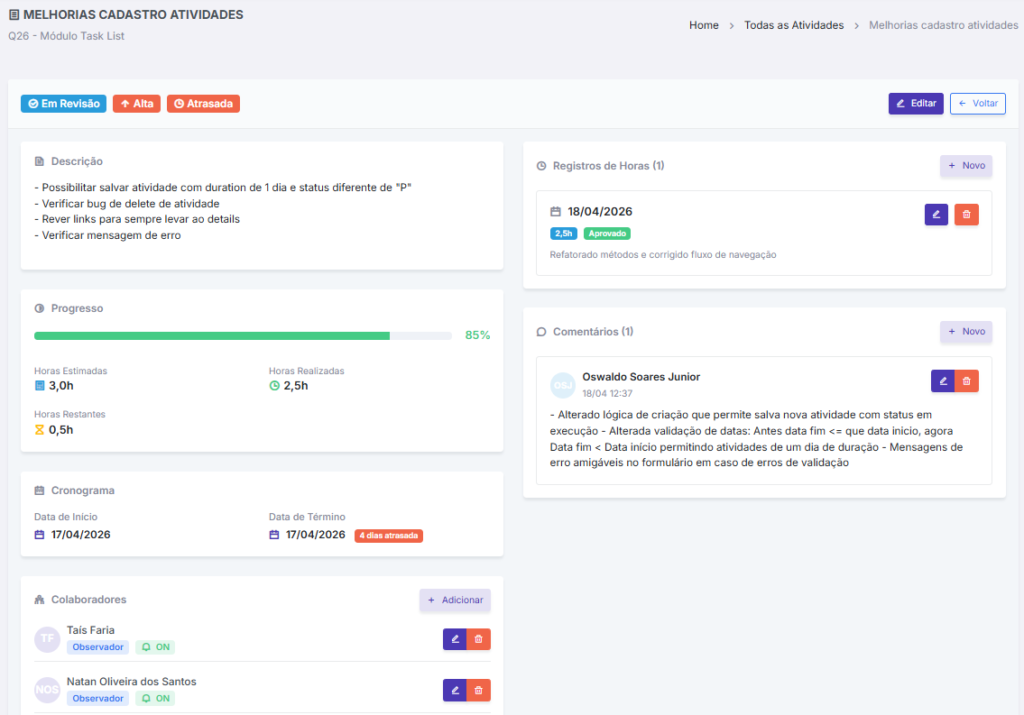Toggle Taís Faria's ON status
Screen dimensions: 1024x715
tap(155, 647)
